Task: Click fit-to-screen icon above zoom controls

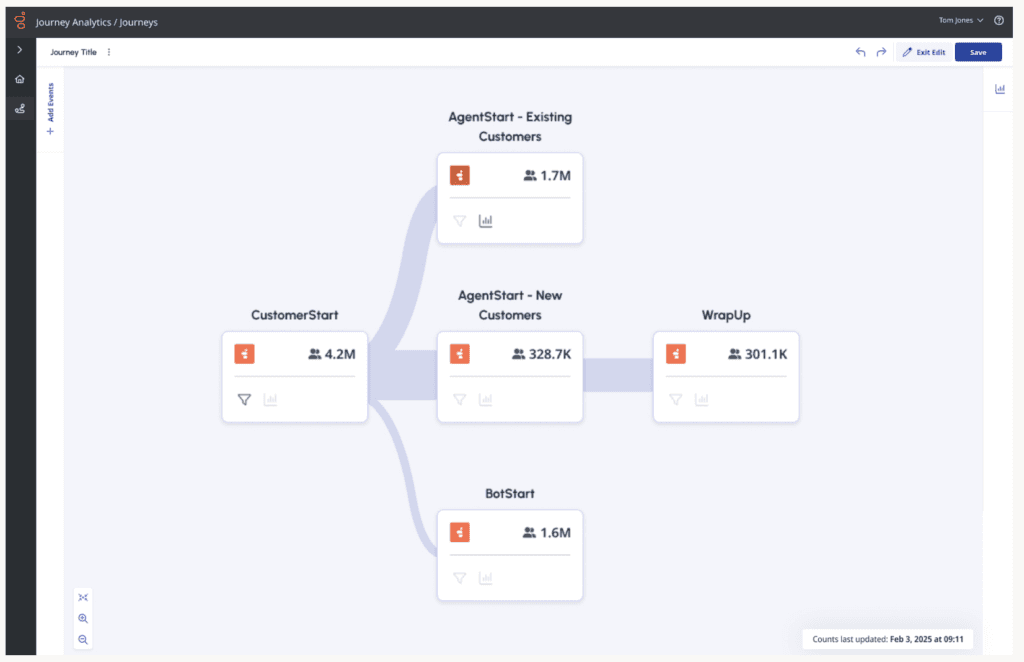Action: pos(83,597)
